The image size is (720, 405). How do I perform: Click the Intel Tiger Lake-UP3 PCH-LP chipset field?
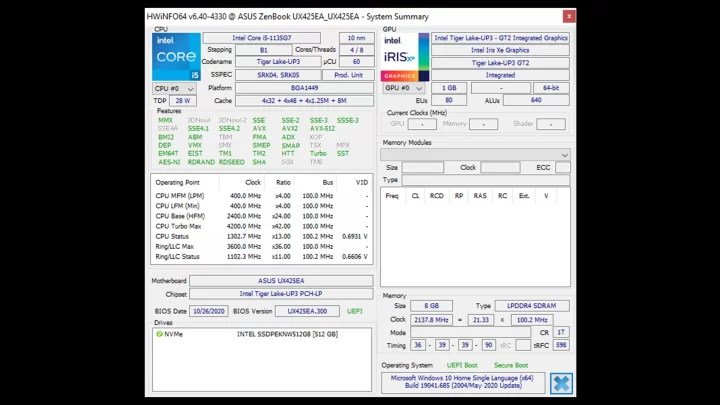click(x=280, y=294)
